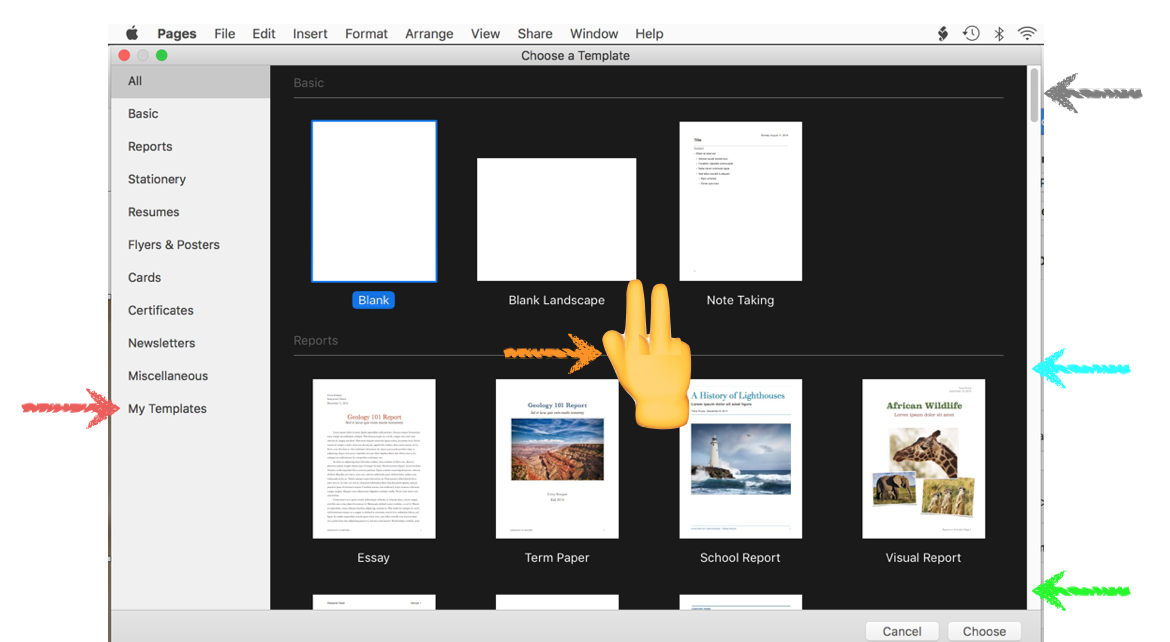
Task: Filter templates by Flyers & Posters
Action: point(173,245)
